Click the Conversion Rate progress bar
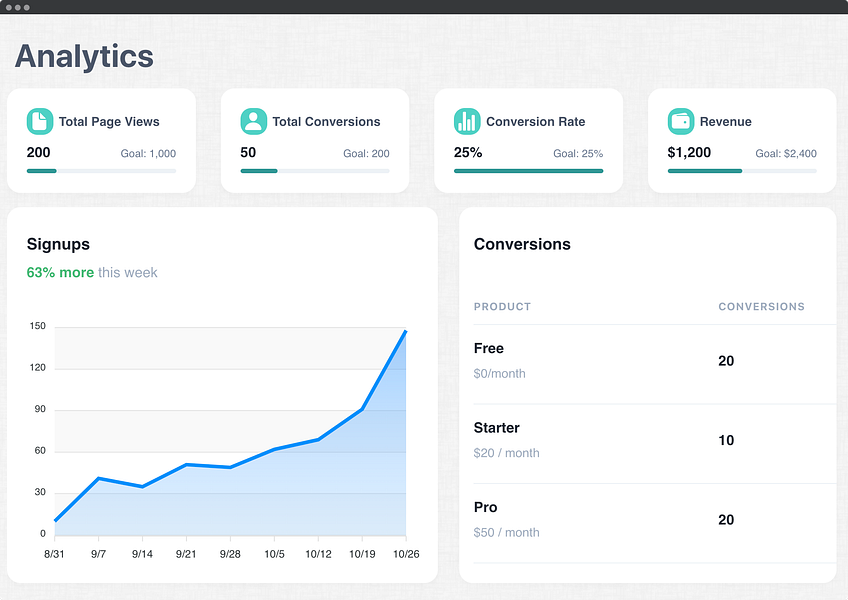Viewport: 848px width, 600px height. [x=528, y=171]
